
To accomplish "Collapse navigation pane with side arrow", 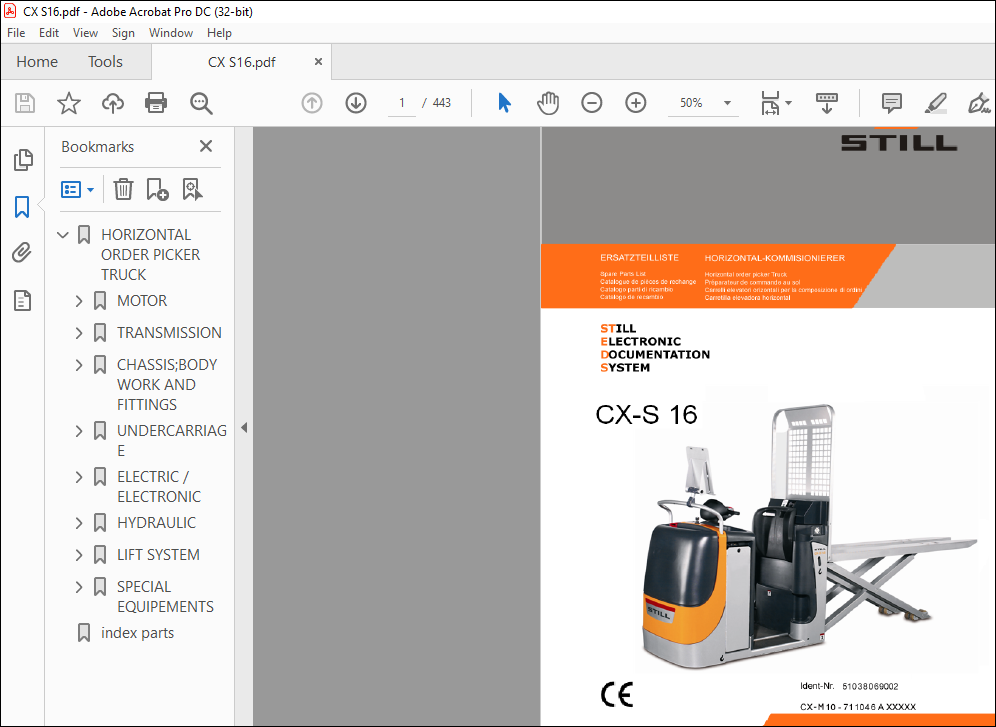I will [244, 428].
